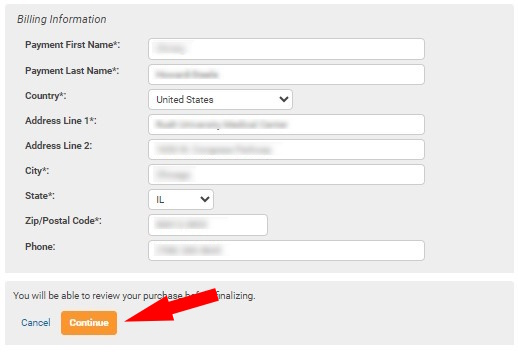The width and height of the screenshot is (518, 362).
Task: Open the Country dropdown showing United States
Action: pos(220,99)
